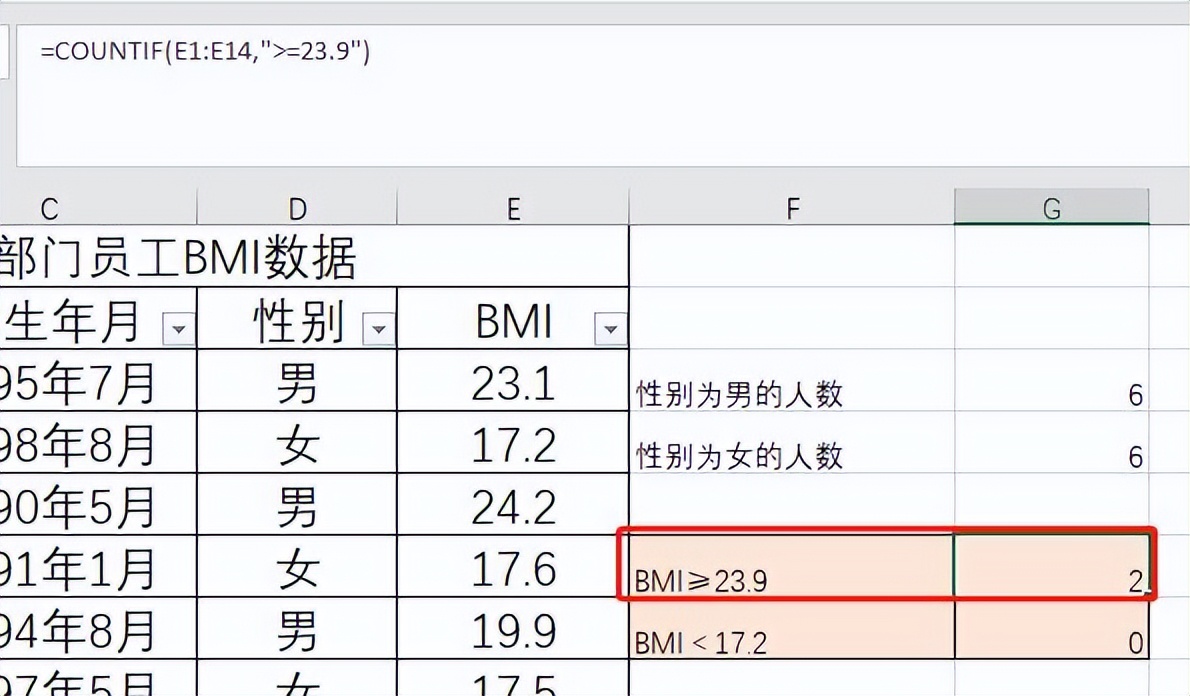Viewport: 1190px width, 696px height.
Task: Select column F header
Action: point(792,209)
